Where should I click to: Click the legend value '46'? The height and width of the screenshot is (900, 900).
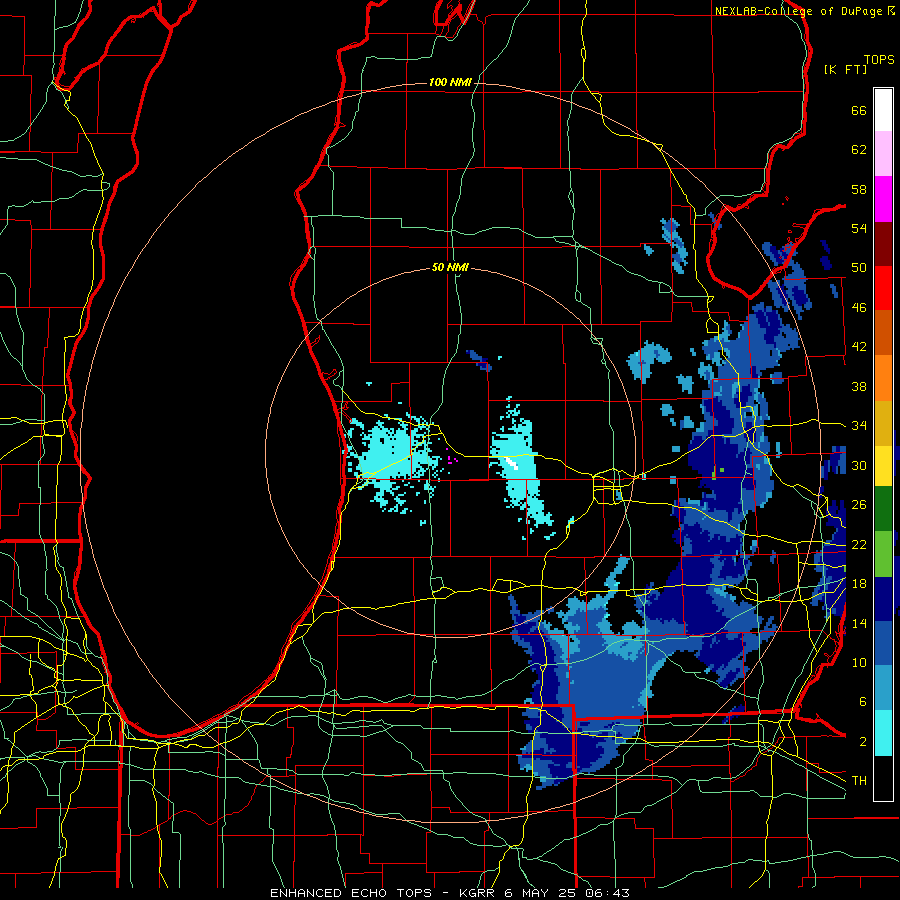click(859, 308)
